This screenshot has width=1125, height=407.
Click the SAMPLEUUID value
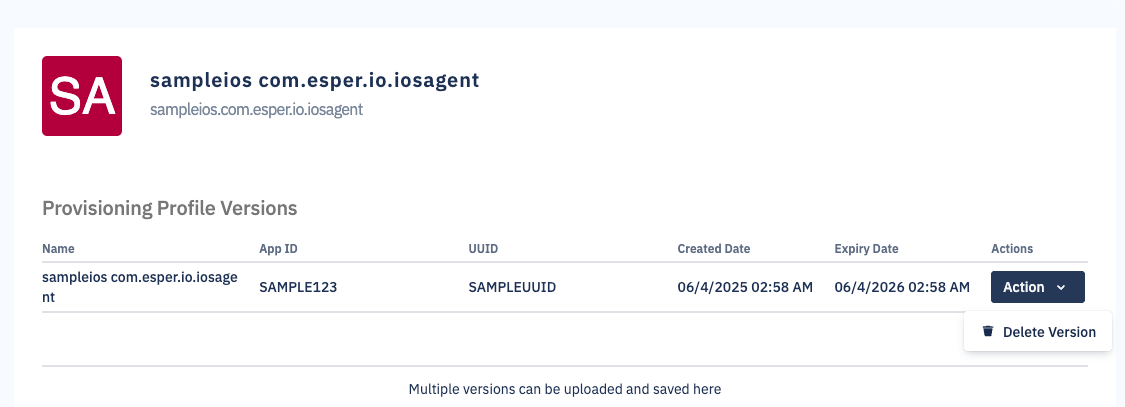pyautogui.click(x=512, y=287)
